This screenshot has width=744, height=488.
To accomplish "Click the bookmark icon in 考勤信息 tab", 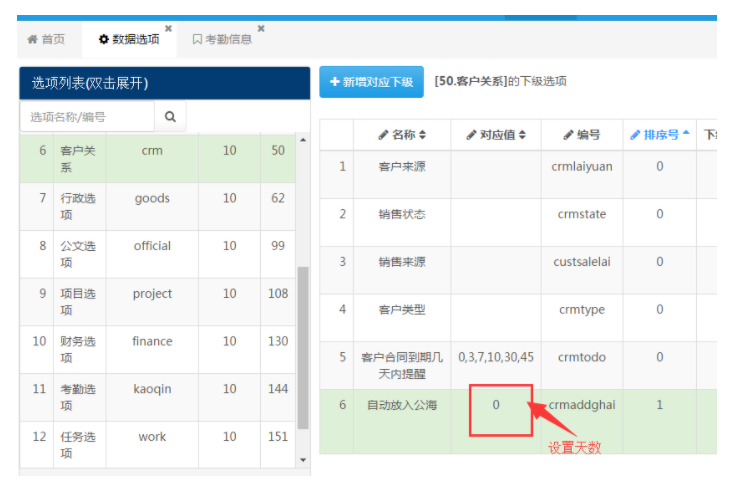I will (x=197, y=39).
